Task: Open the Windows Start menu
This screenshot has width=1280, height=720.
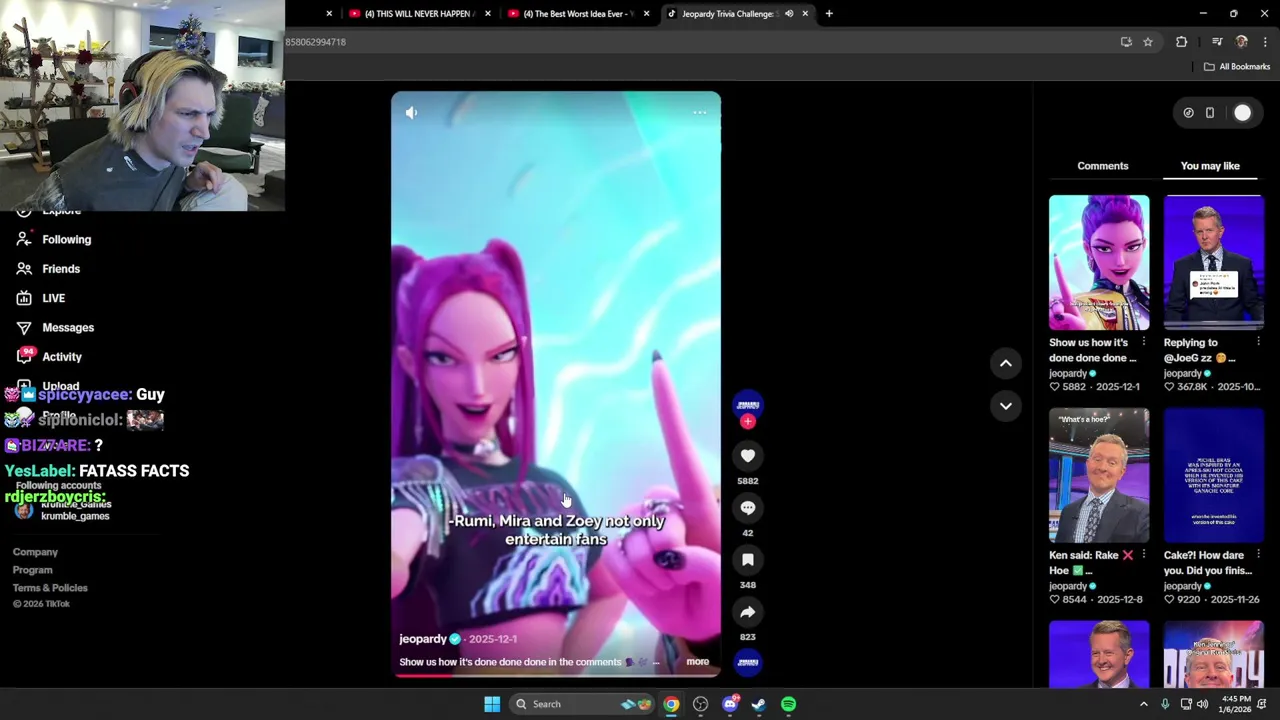Action: coord(492,704)
